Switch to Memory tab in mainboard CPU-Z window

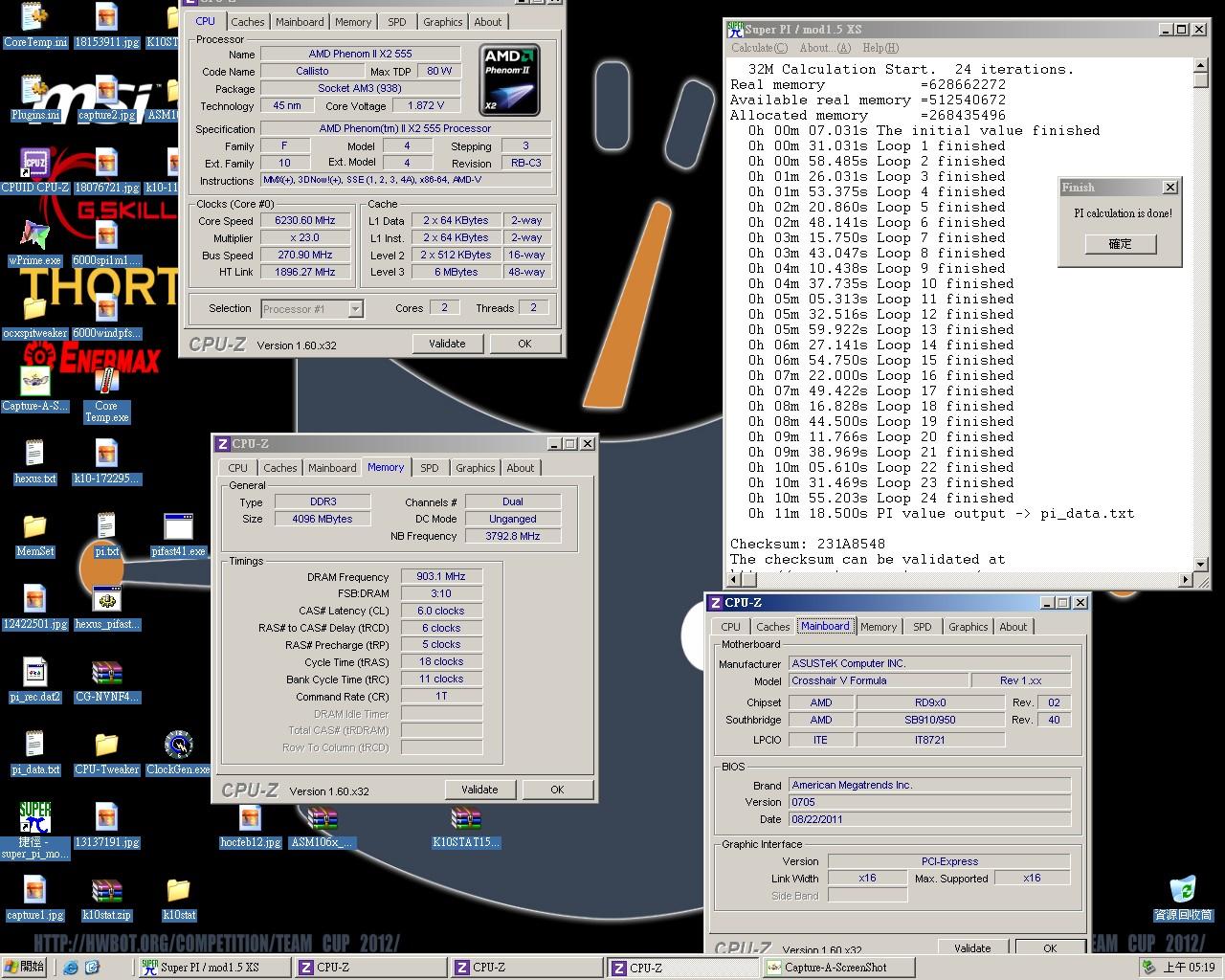(878, 627)
